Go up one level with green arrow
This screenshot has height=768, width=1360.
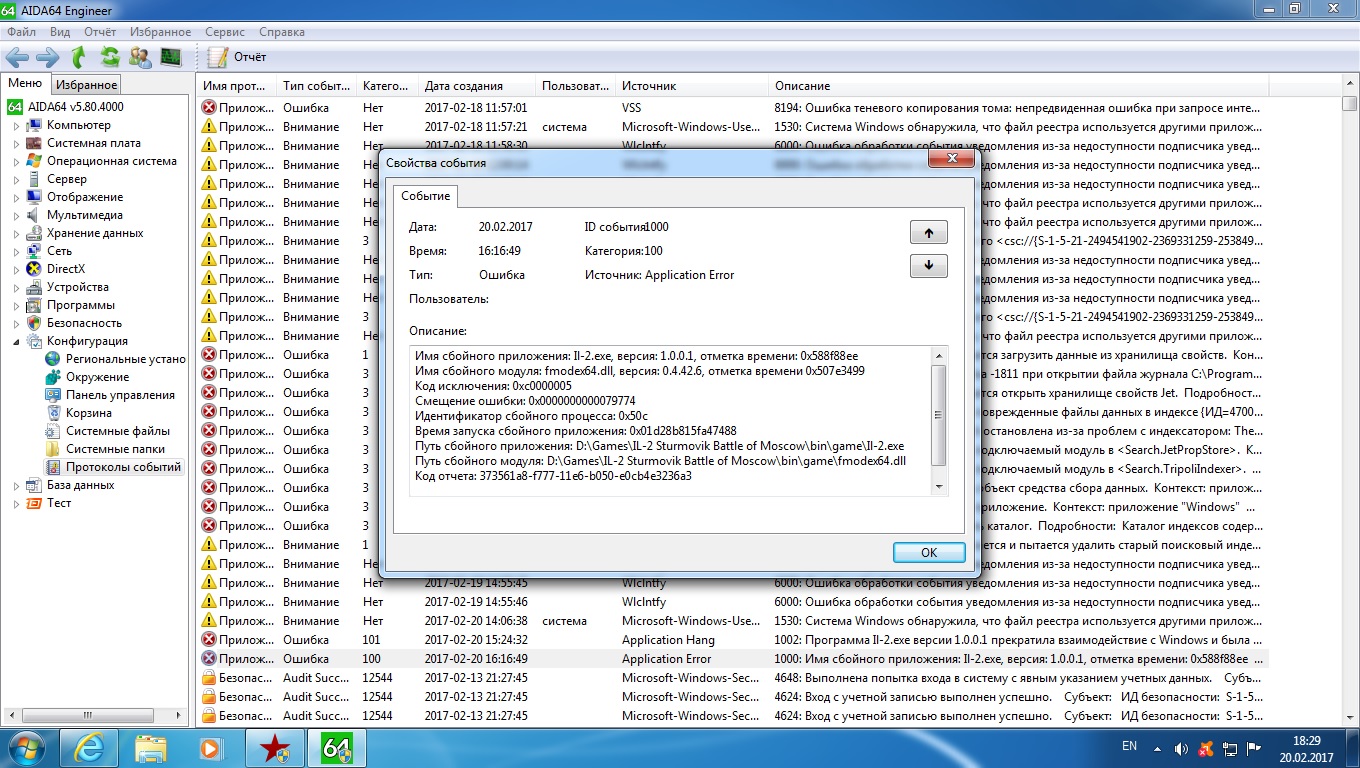click(x=78, y=57)
